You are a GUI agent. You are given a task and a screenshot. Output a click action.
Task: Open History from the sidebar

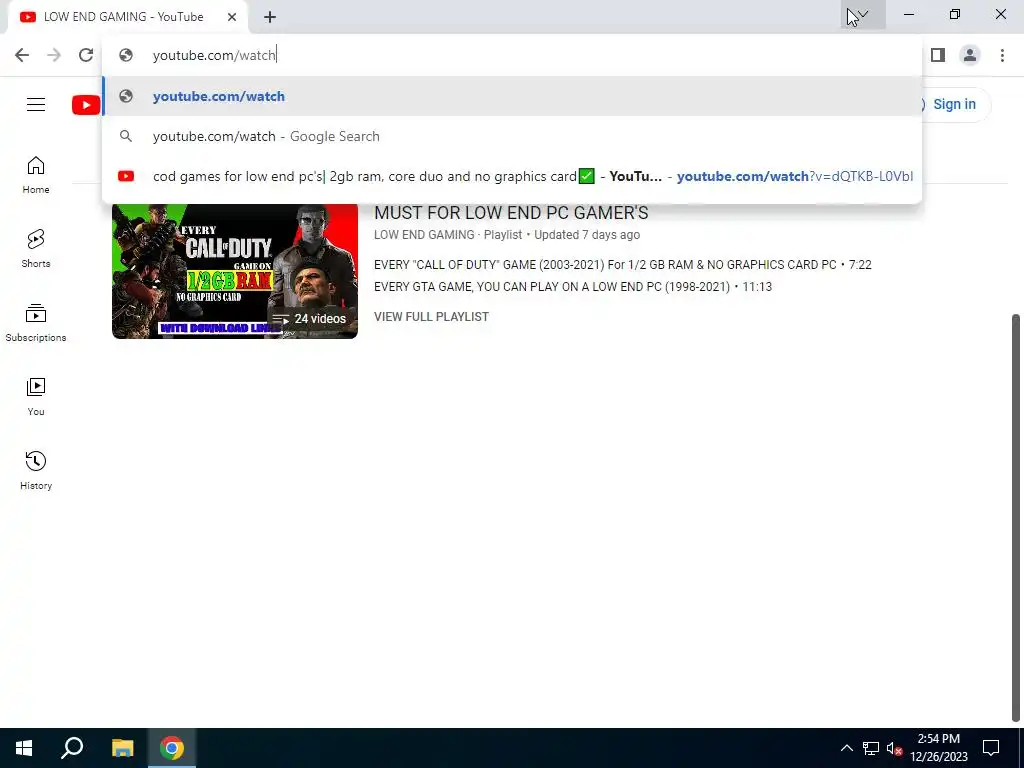point(36,470)
